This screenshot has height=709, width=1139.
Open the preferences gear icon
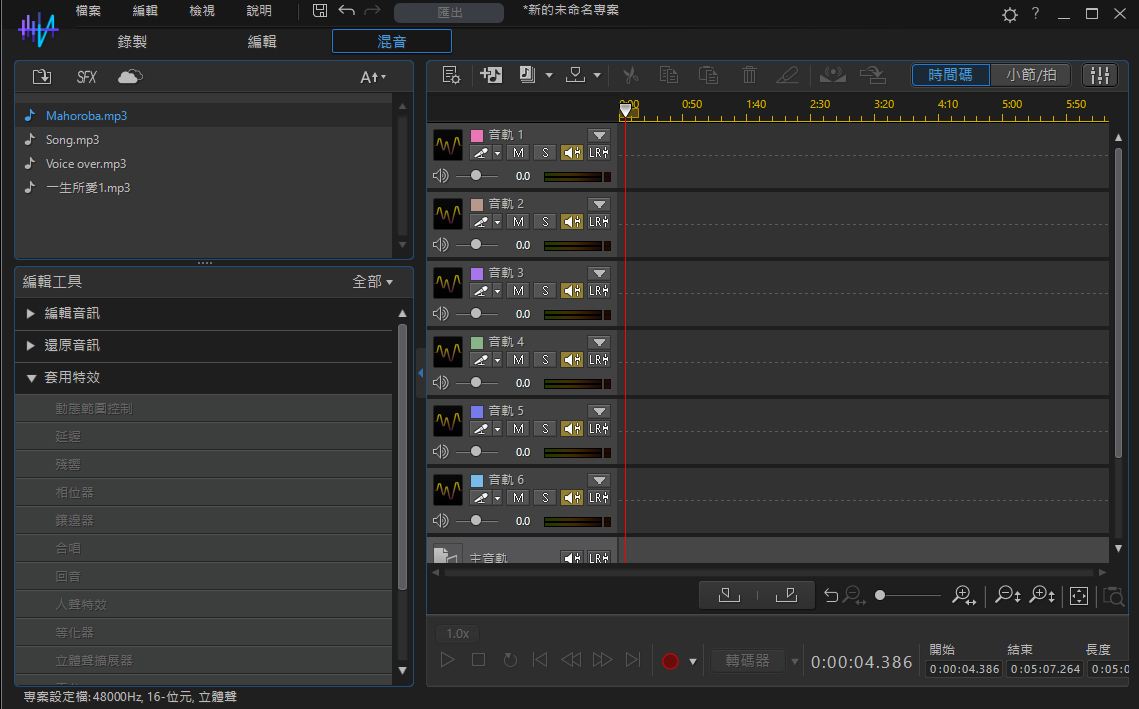1010,15
